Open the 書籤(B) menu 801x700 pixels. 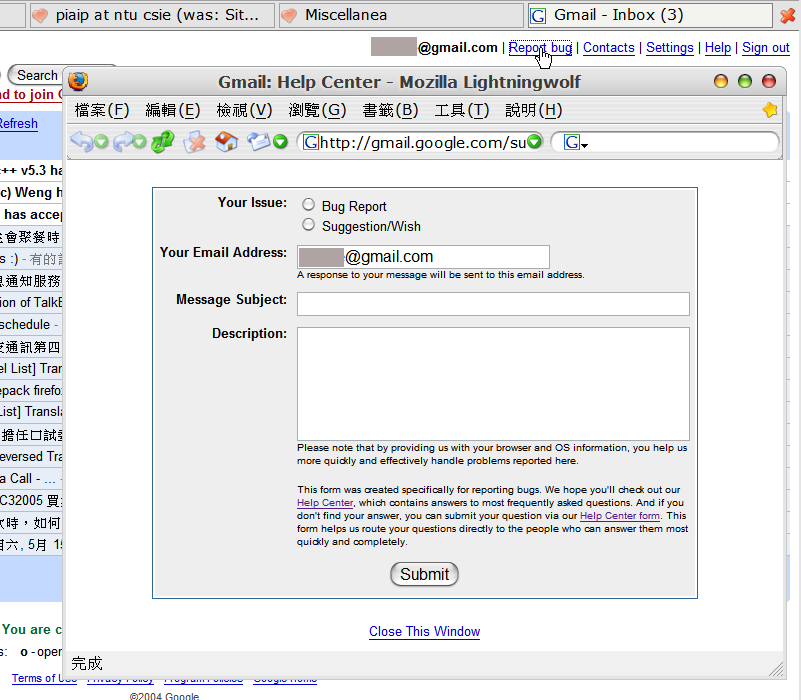[390, 110]
